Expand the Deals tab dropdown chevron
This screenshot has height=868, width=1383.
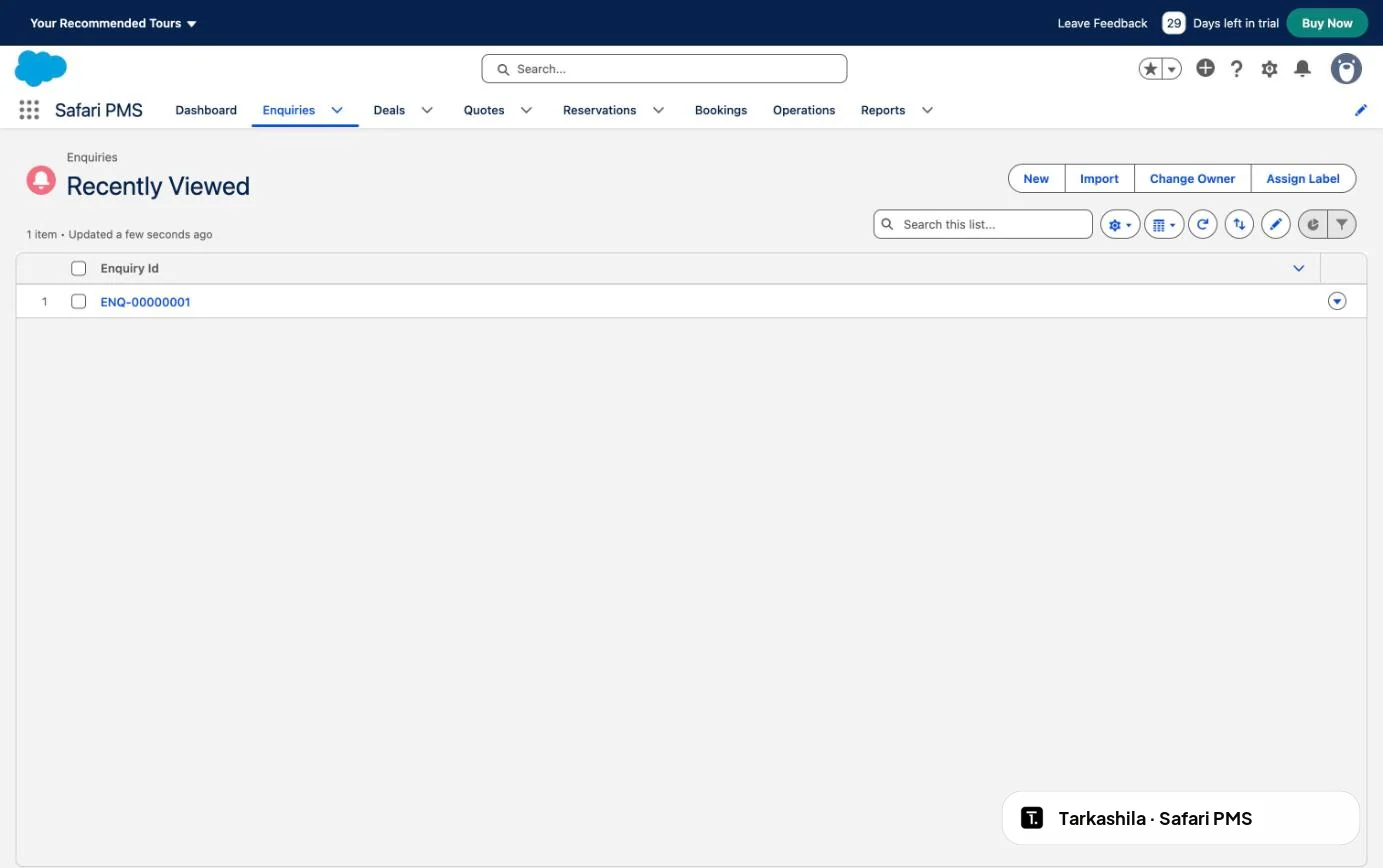pyautogui.click(x=427, y=110)
